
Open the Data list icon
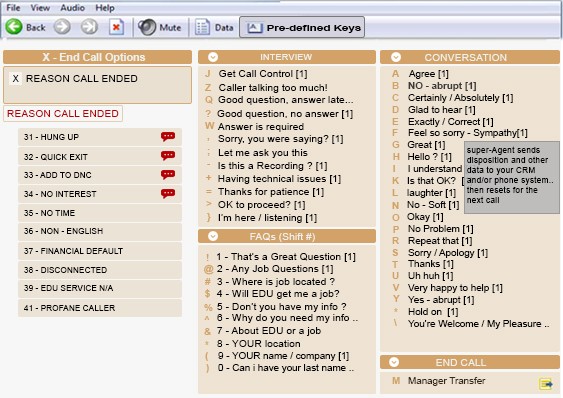click(202, 27)
